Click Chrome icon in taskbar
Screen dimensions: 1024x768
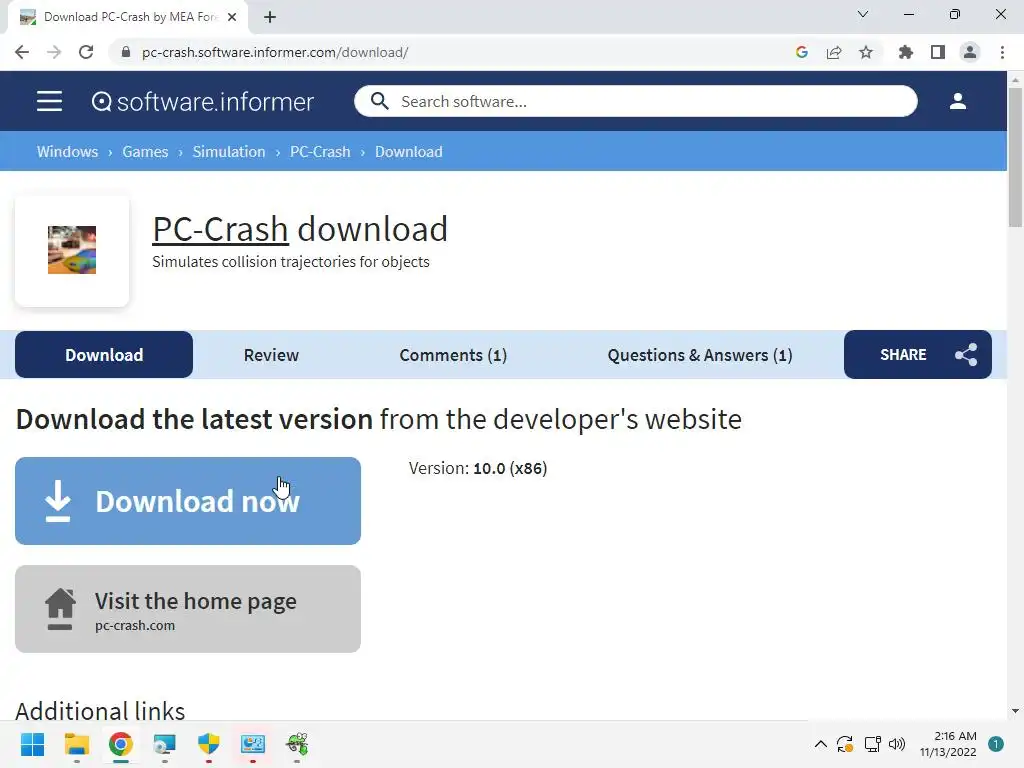(121, 744)
